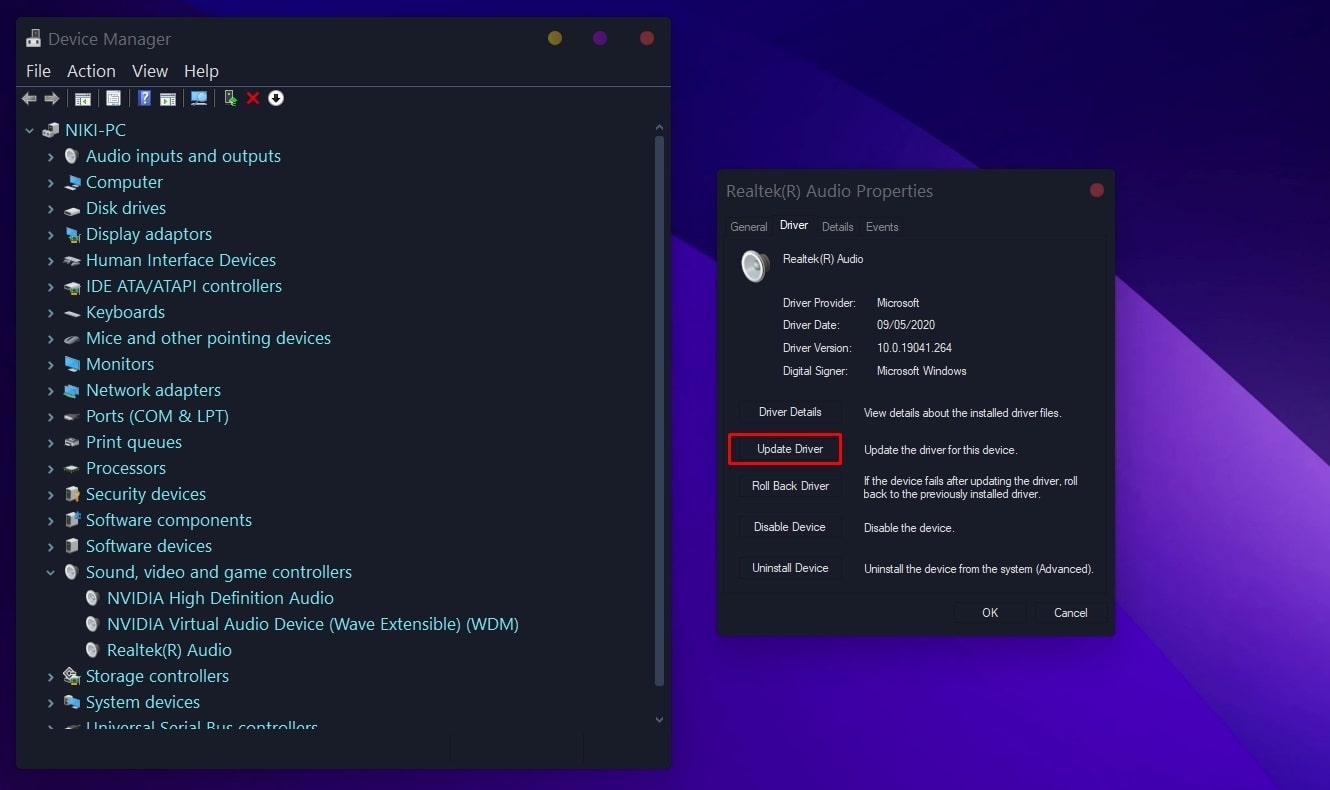Click the Network adapters icon
1330x790 pixels.
[x=71, y=390]
